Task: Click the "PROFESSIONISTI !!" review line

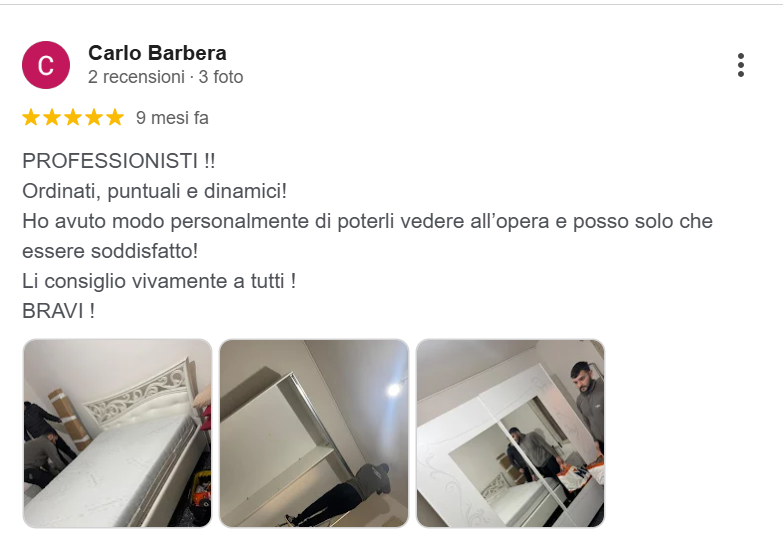Action: coord(119,161)
